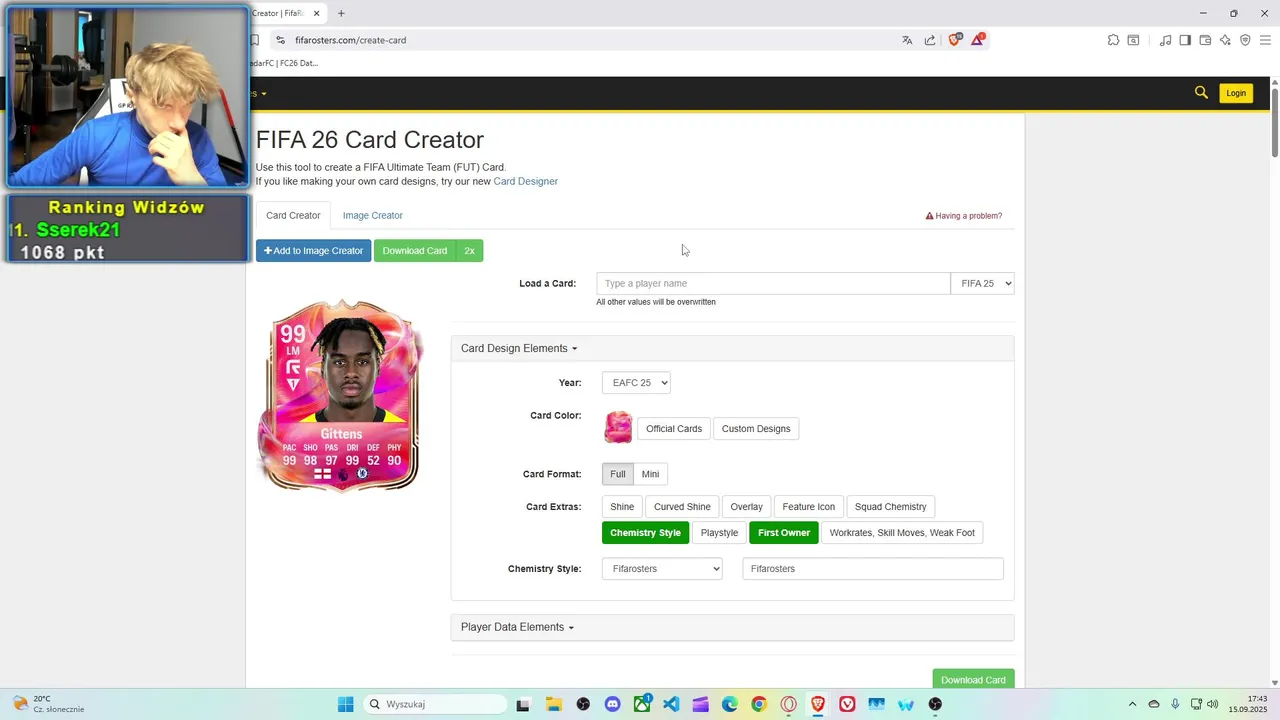The height and width of the screenshot is (720, 1280).
Task: Select the Mini card format
Action: (x=650, y=474)
